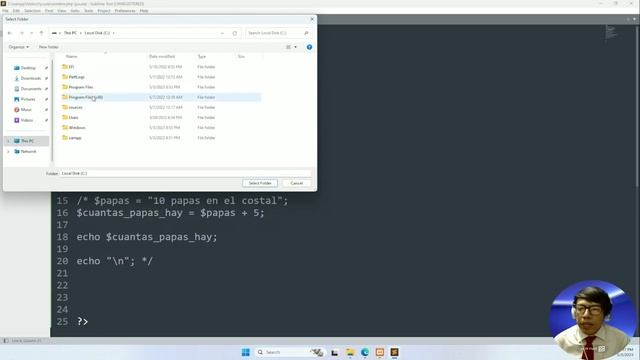Go back using the dialog's back arrow

pyautogui.click(x=10, y=33)
